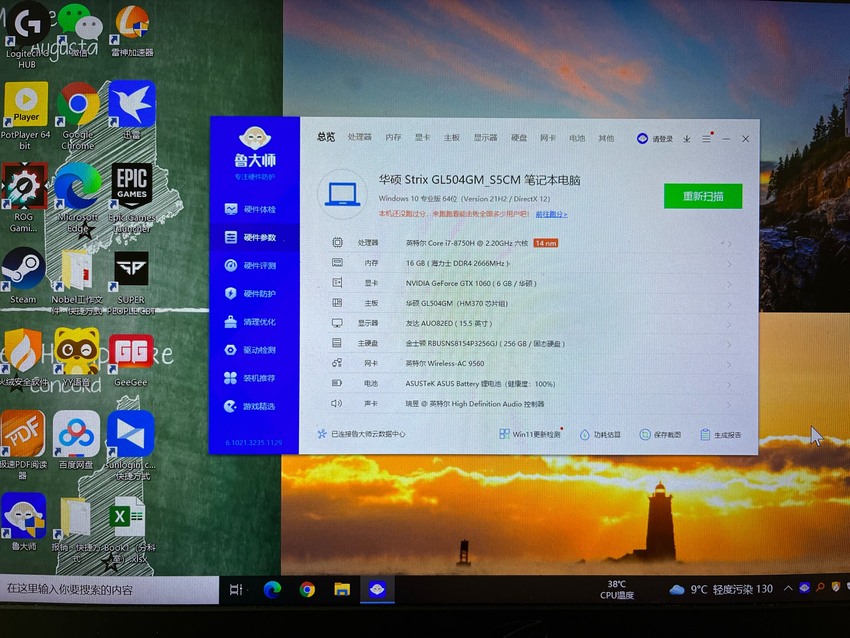Open File Explorer from the taskbar

point(342,589)
